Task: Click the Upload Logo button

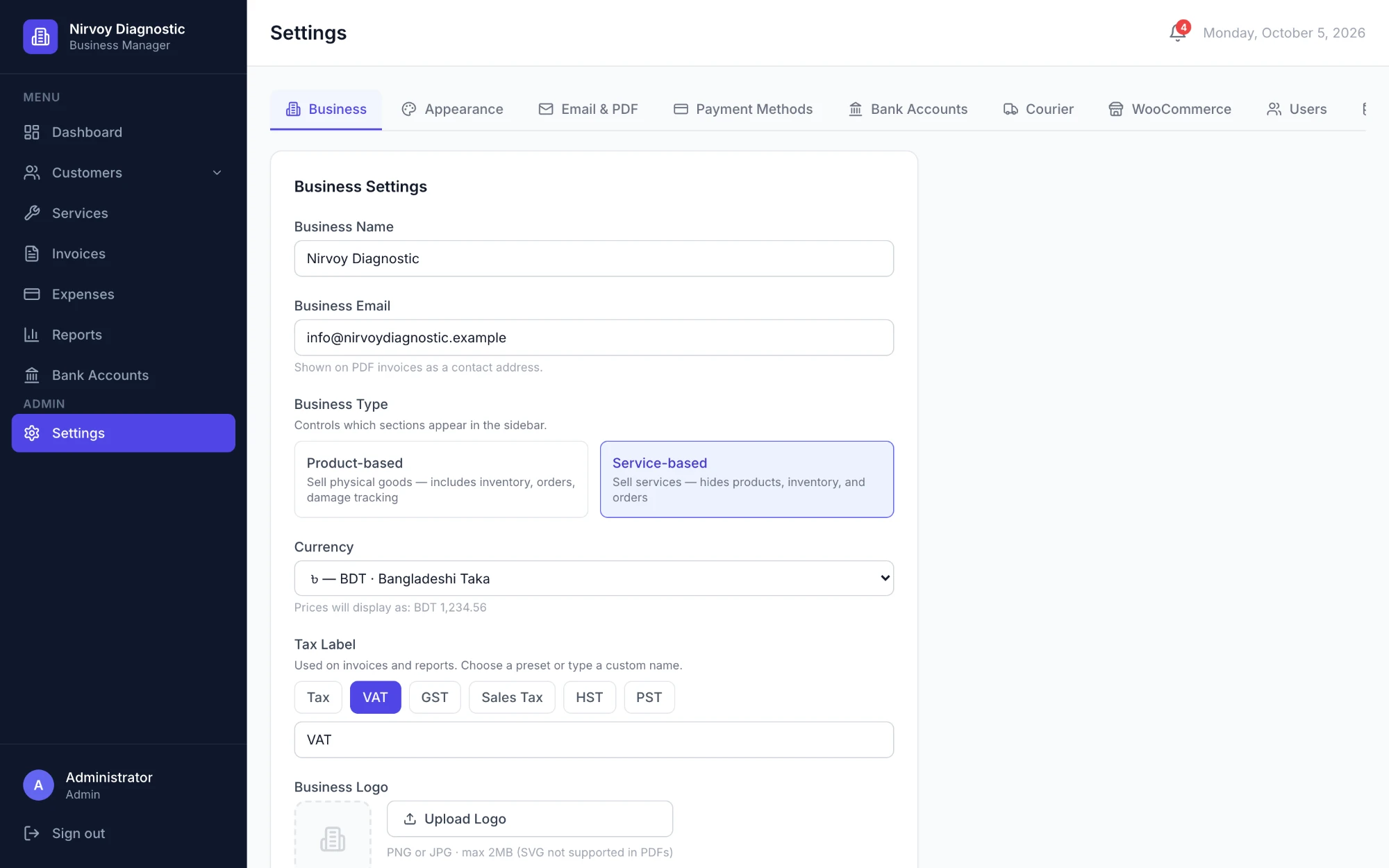Action: click(530, 819)
